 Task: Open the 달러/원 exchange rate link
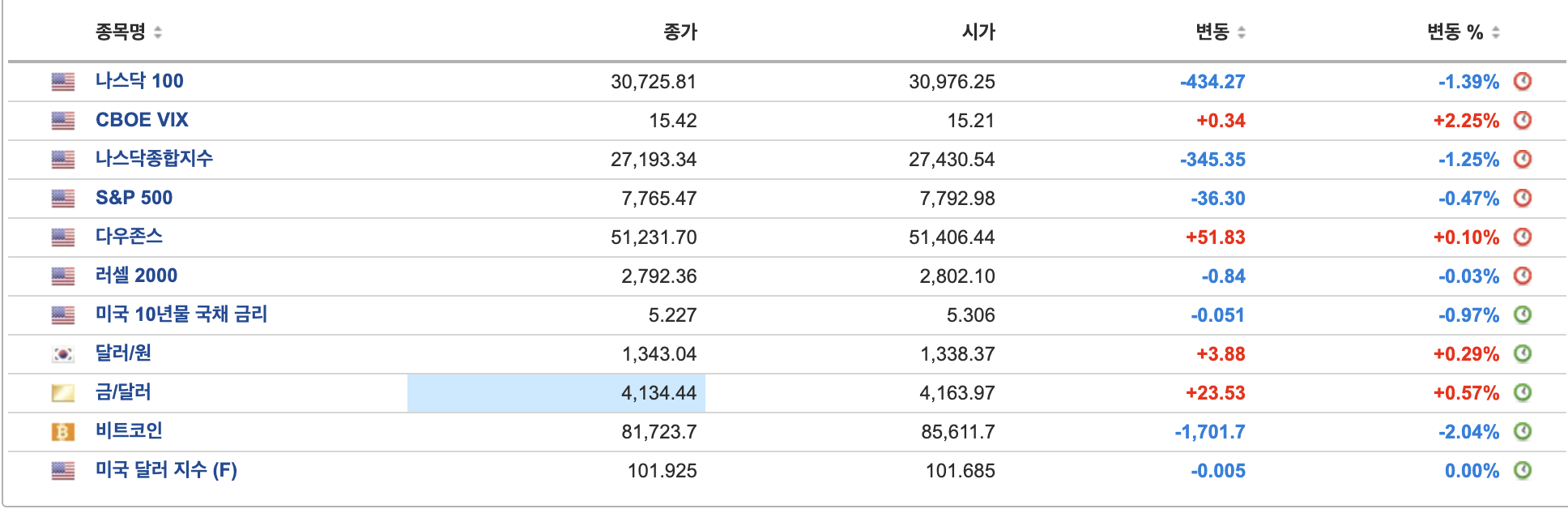pos(123,353)
